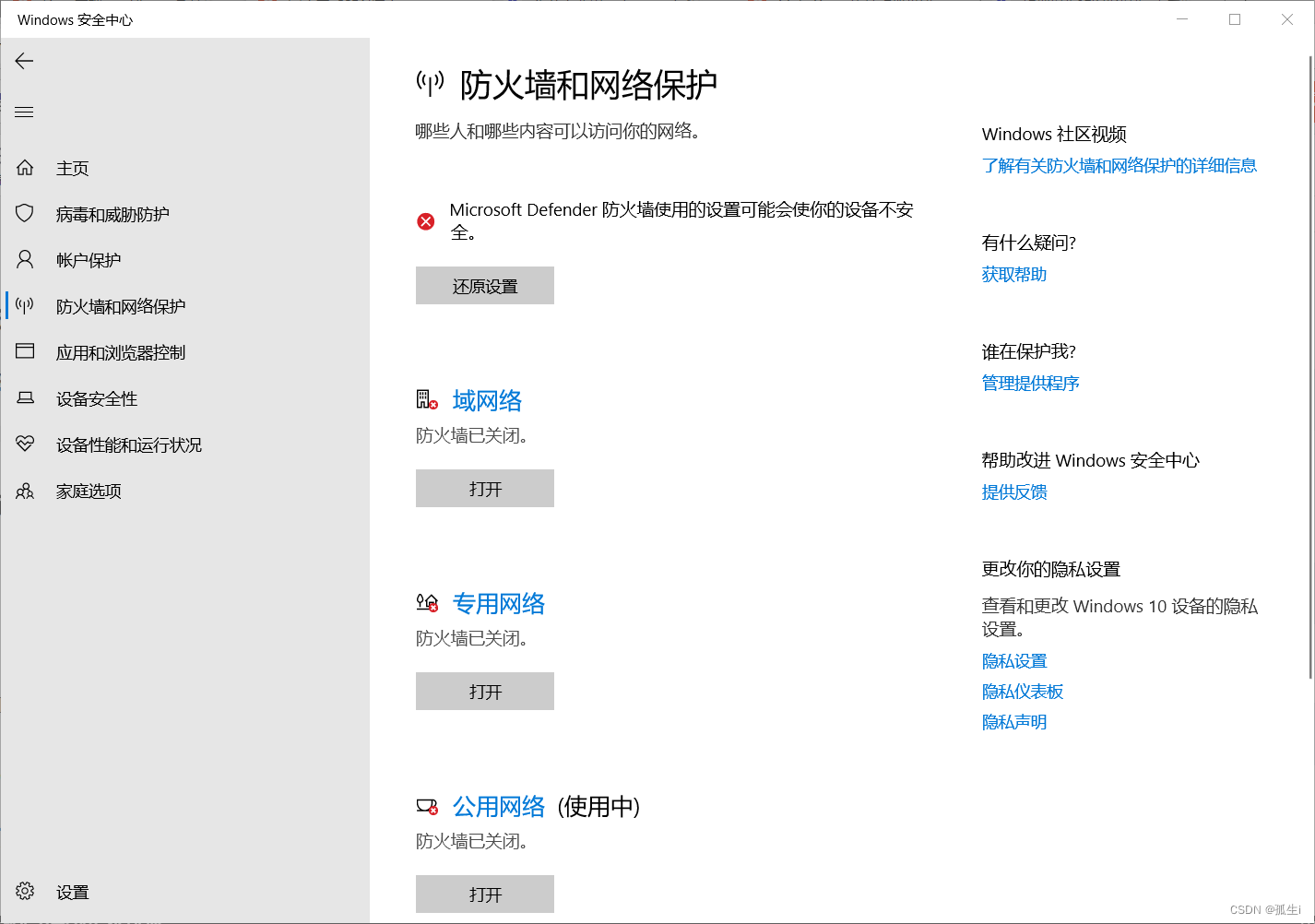
Task: Click the antenna icon for 防火墙和网络保护 in sidebar
Action: coord(25,306)
